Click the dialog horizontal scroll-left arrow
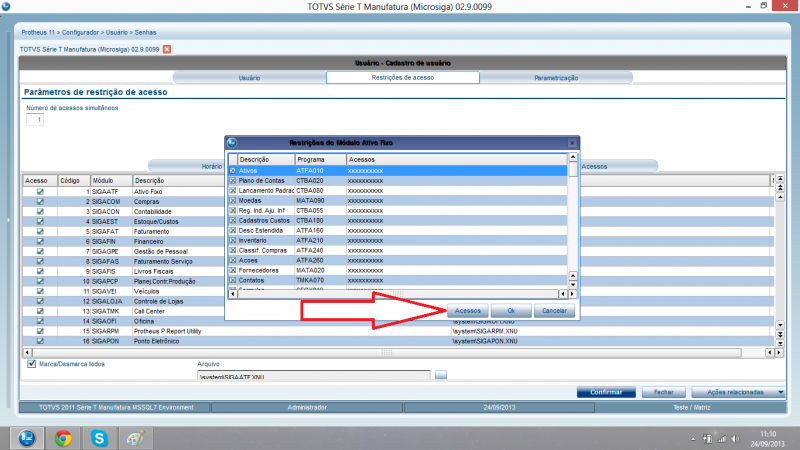The width and height of the screenshot is (800, 450). (233, 294)
